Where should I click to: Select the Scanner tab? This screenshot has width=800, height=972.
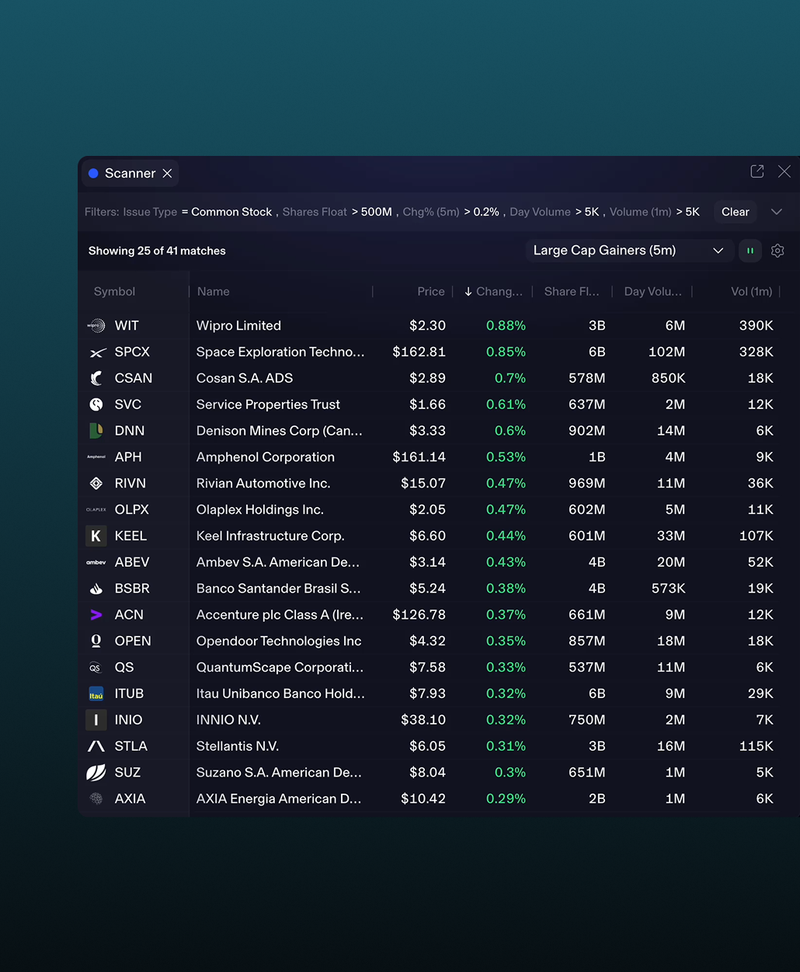(x=130, y=174)
